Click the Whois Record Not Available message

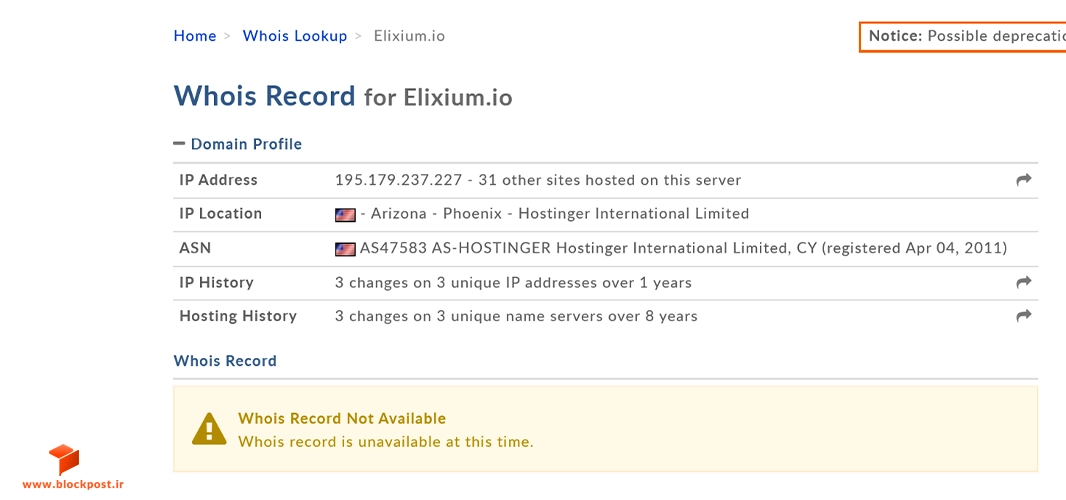pos(342,418)
